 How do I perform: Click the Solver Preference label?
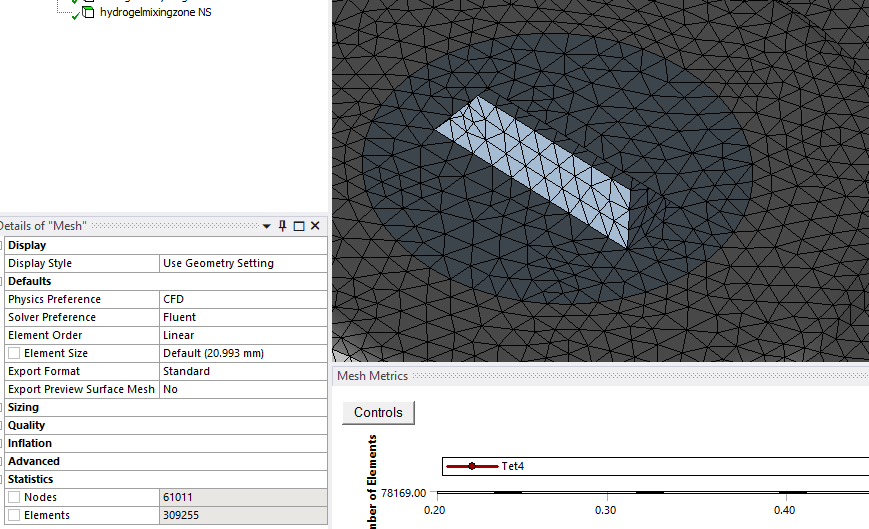[52, 317]
